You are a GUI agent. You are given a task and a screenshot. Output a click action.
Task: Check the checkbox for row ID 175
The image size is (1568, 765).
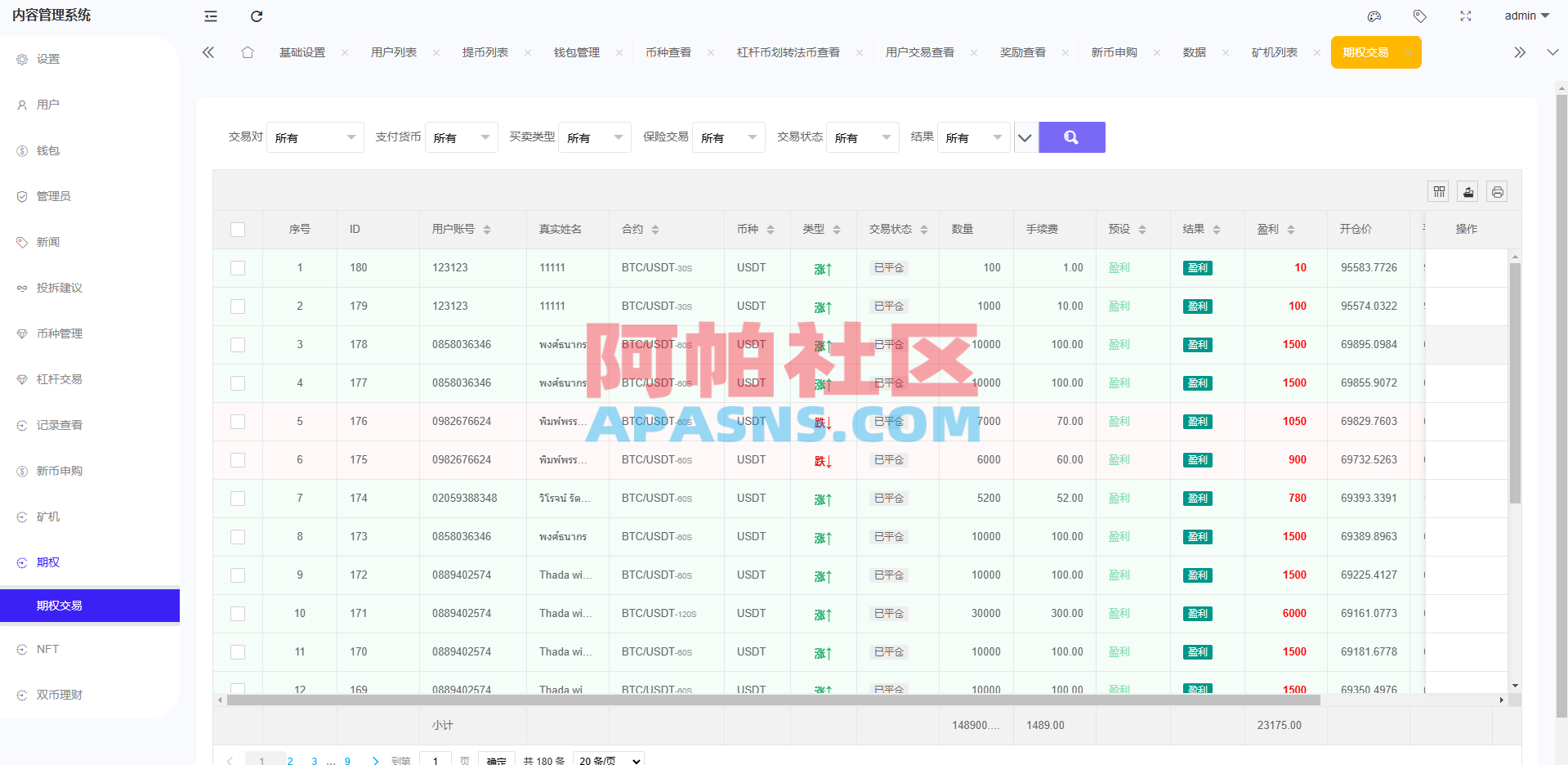pyautogui.click(x=237, y=460)
